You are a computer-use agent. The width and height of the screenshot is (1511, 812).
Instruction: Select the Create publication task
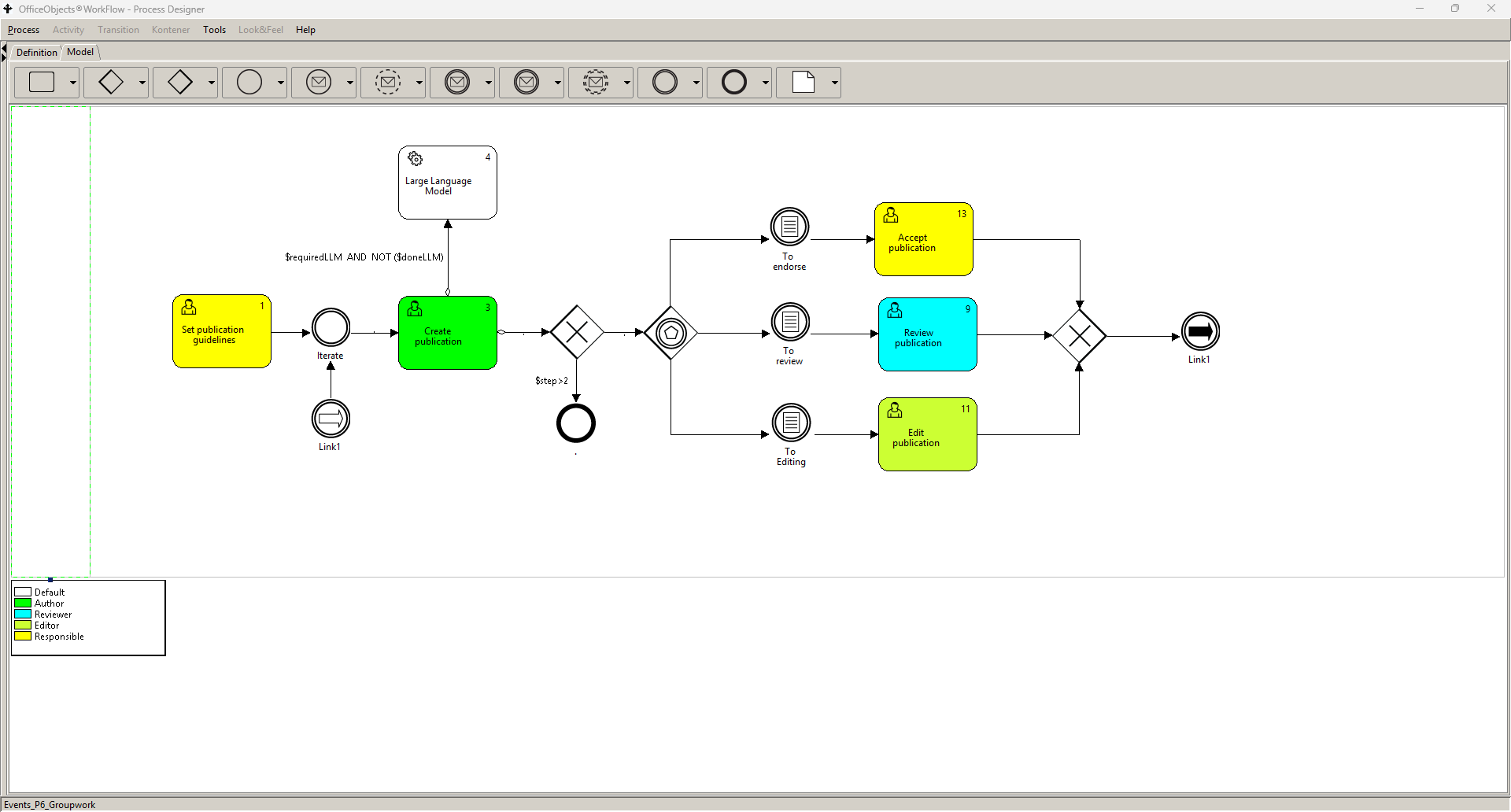tap(448, 333)
